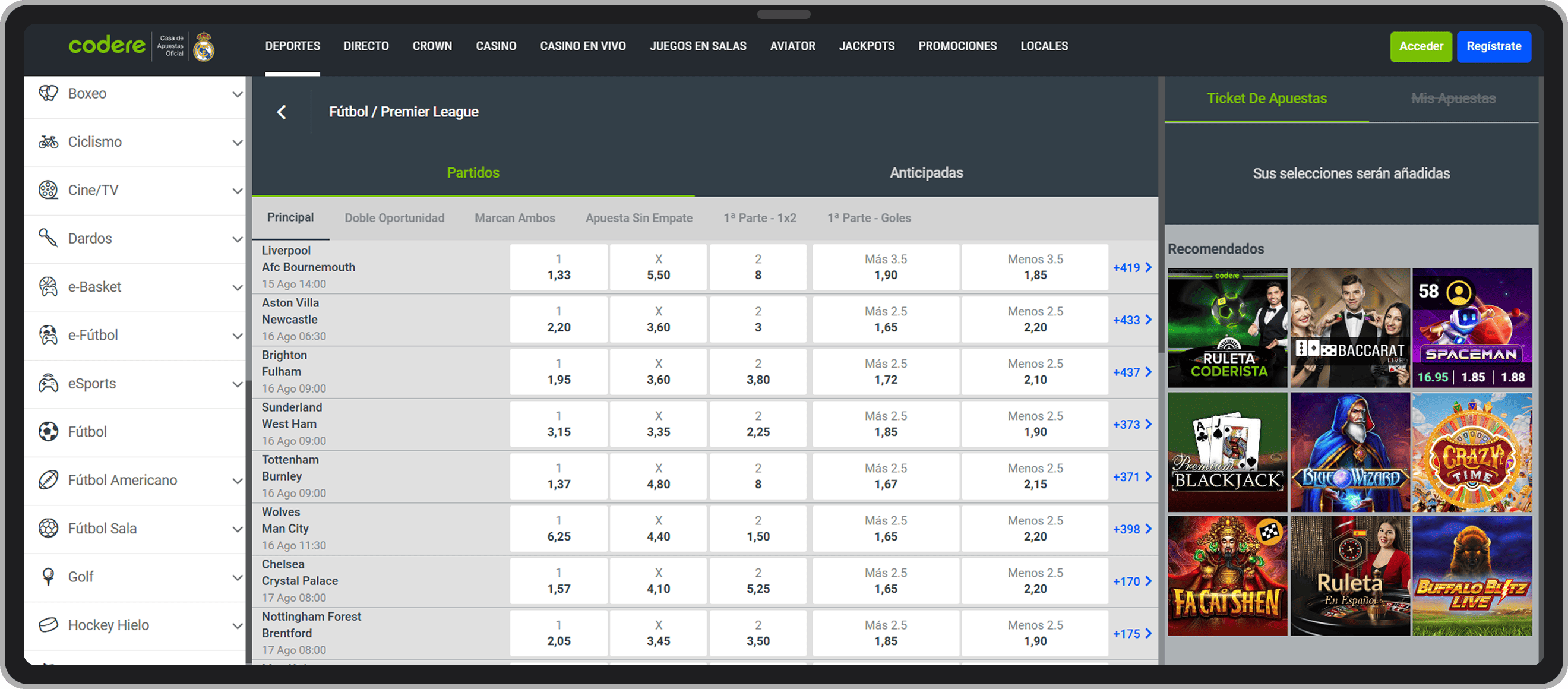
Task: Expand the Dardos category
Action: 238,239
